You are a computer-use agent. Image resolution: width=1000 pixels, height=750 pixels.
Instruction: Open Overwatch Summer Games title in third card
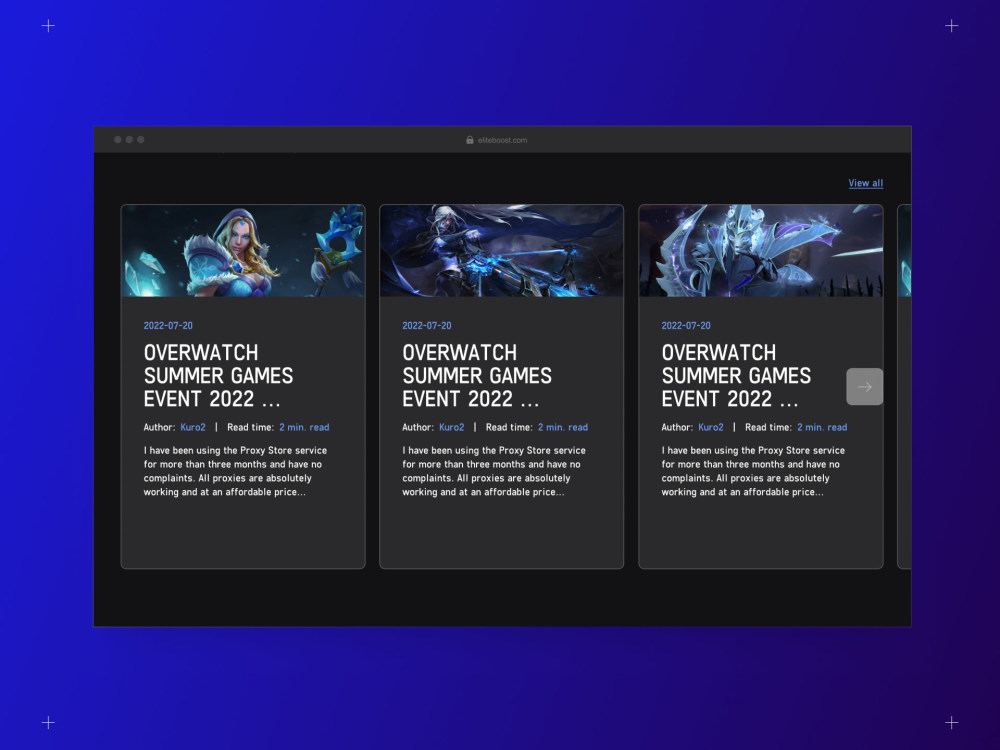coord(736,376)
